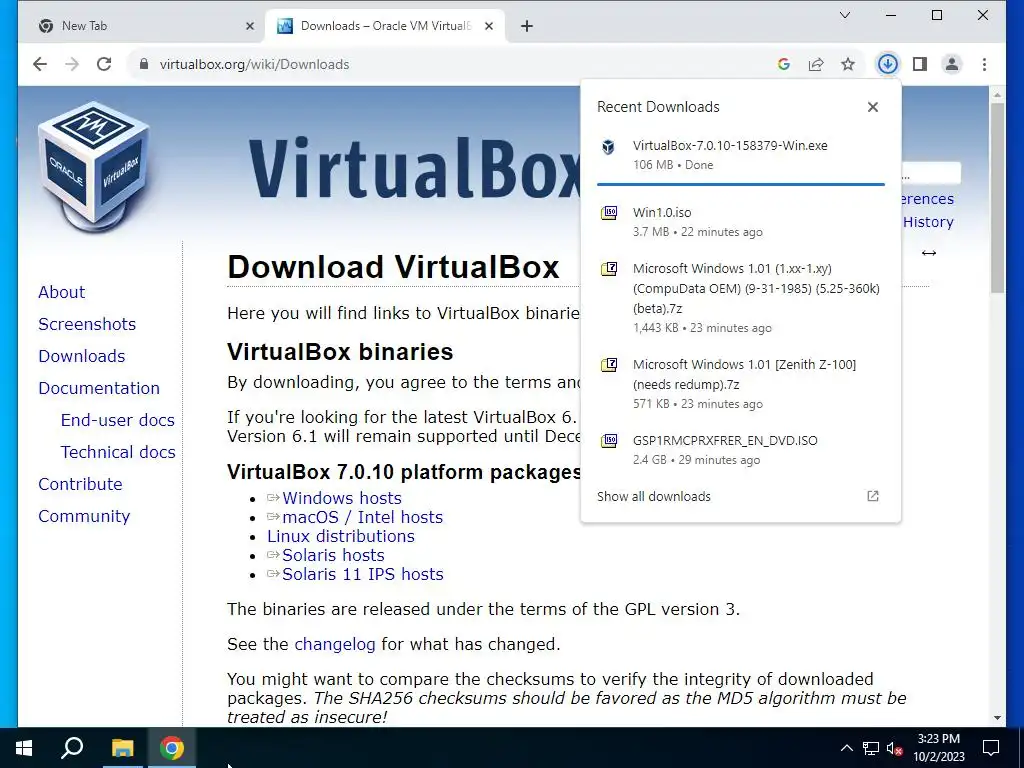Click Show all downloads

point(654,496)
